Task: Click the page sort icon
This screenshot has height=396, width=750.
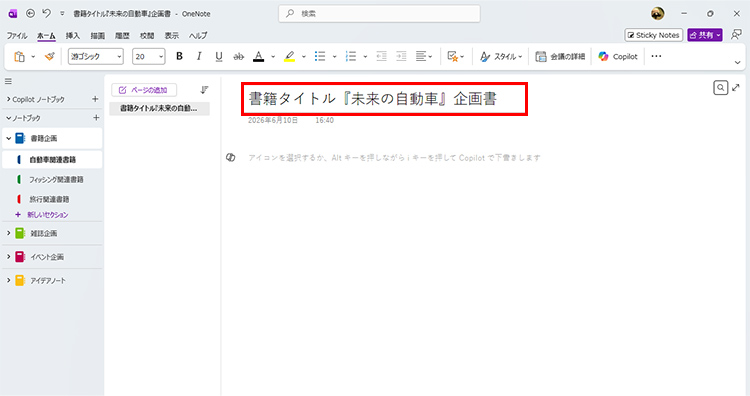Action: 204,89
